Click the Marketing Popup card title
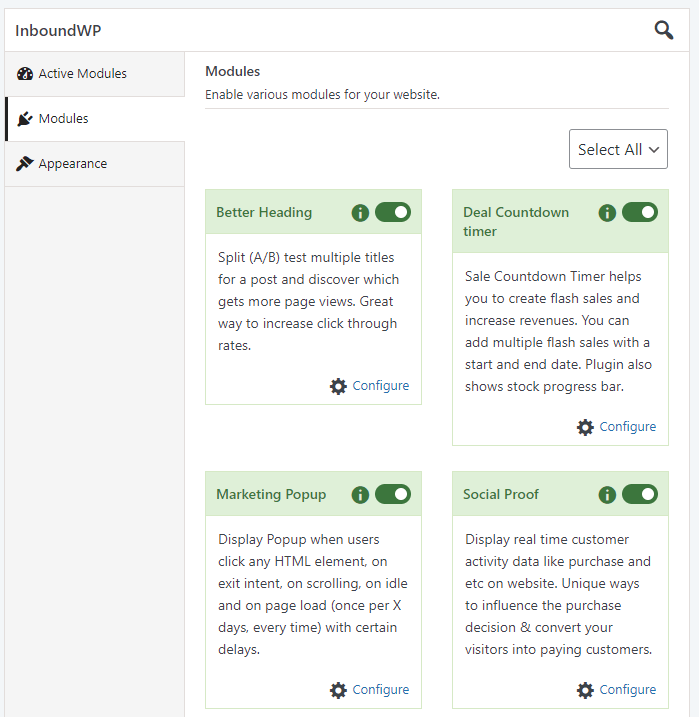This screenshot has height=717, width=699. [271, 494]
